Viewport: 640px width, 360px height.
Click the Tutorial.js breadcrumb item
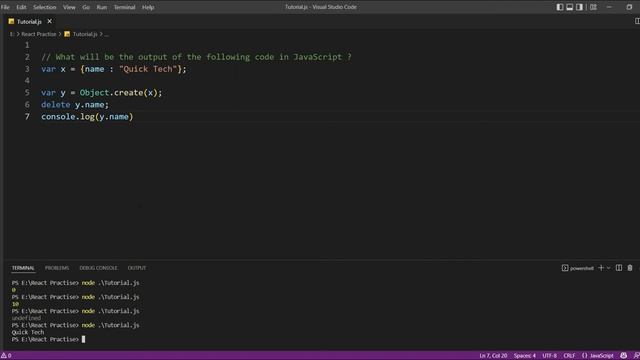(x=85, y=34)
